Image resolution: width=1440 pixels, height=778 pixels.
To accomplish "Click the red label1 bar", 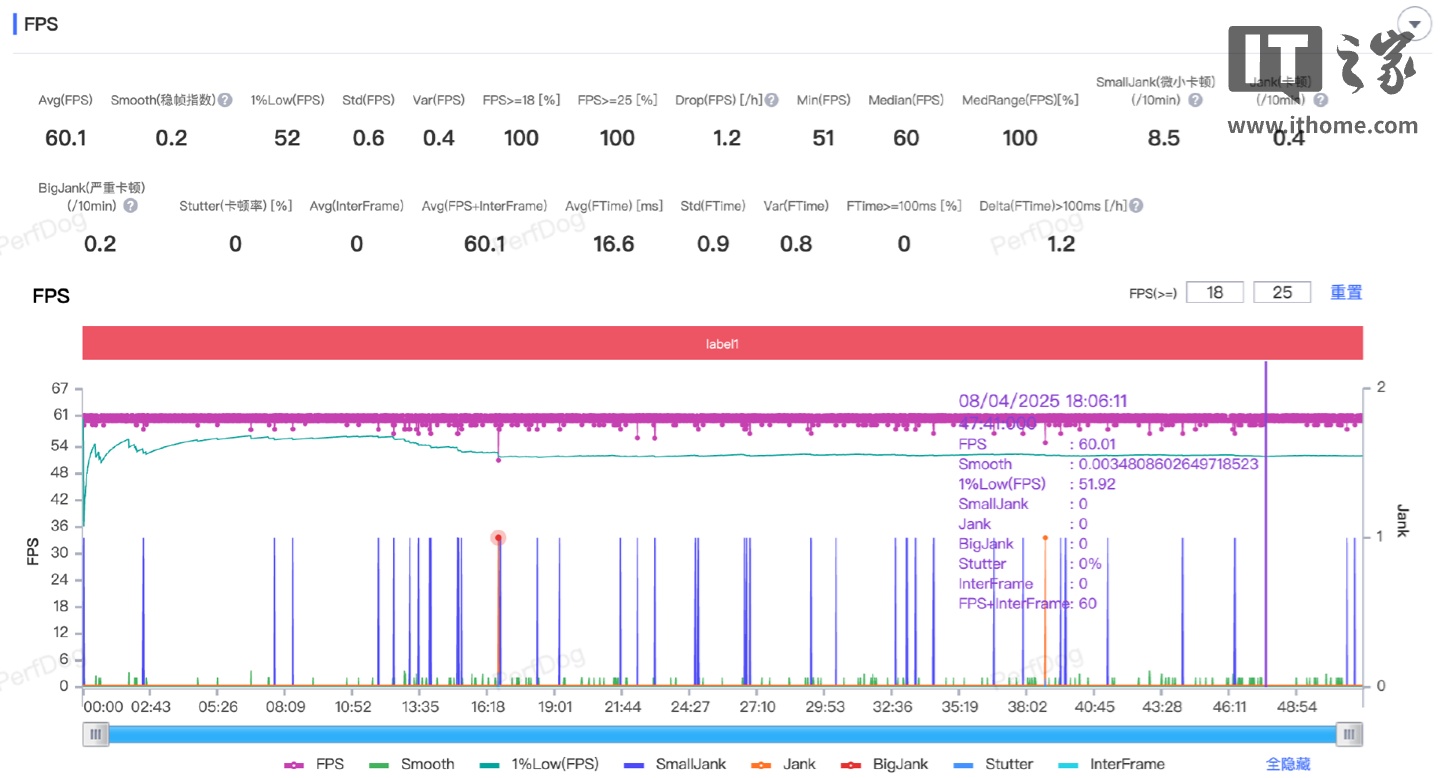I will tap(723, 343).
